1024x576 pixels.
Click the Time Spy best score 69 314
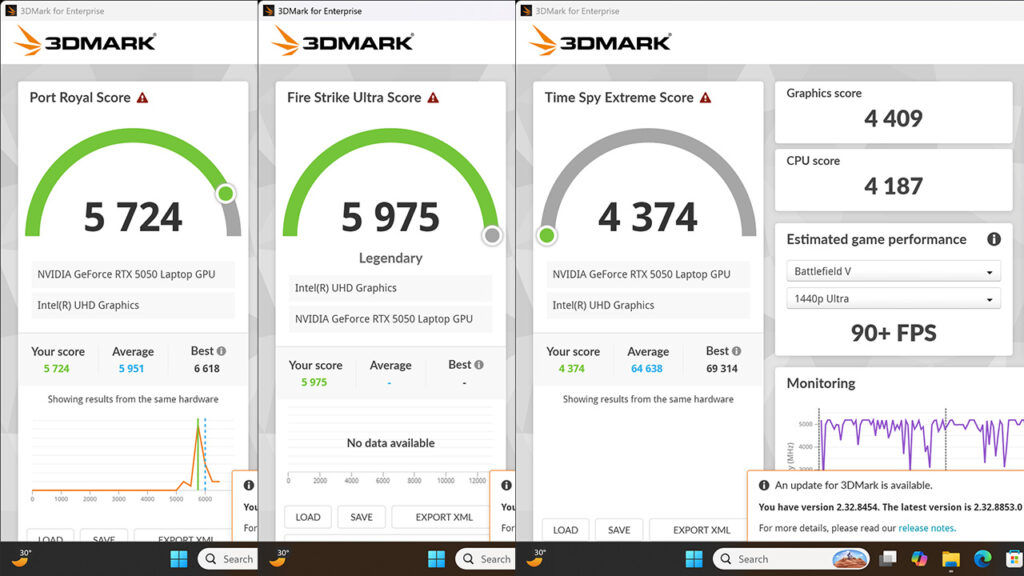pos(722,369)
